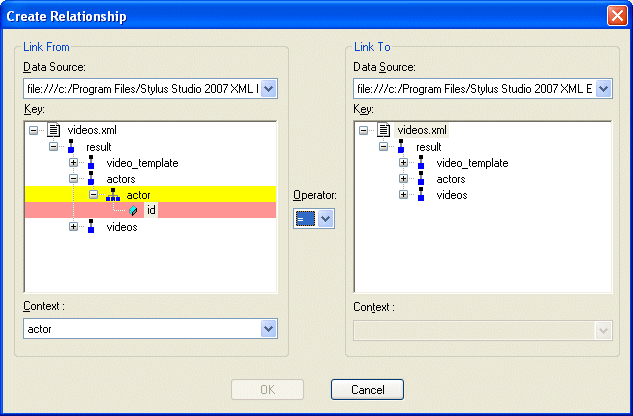Select the id item in Link From tree

pos(151,210)
